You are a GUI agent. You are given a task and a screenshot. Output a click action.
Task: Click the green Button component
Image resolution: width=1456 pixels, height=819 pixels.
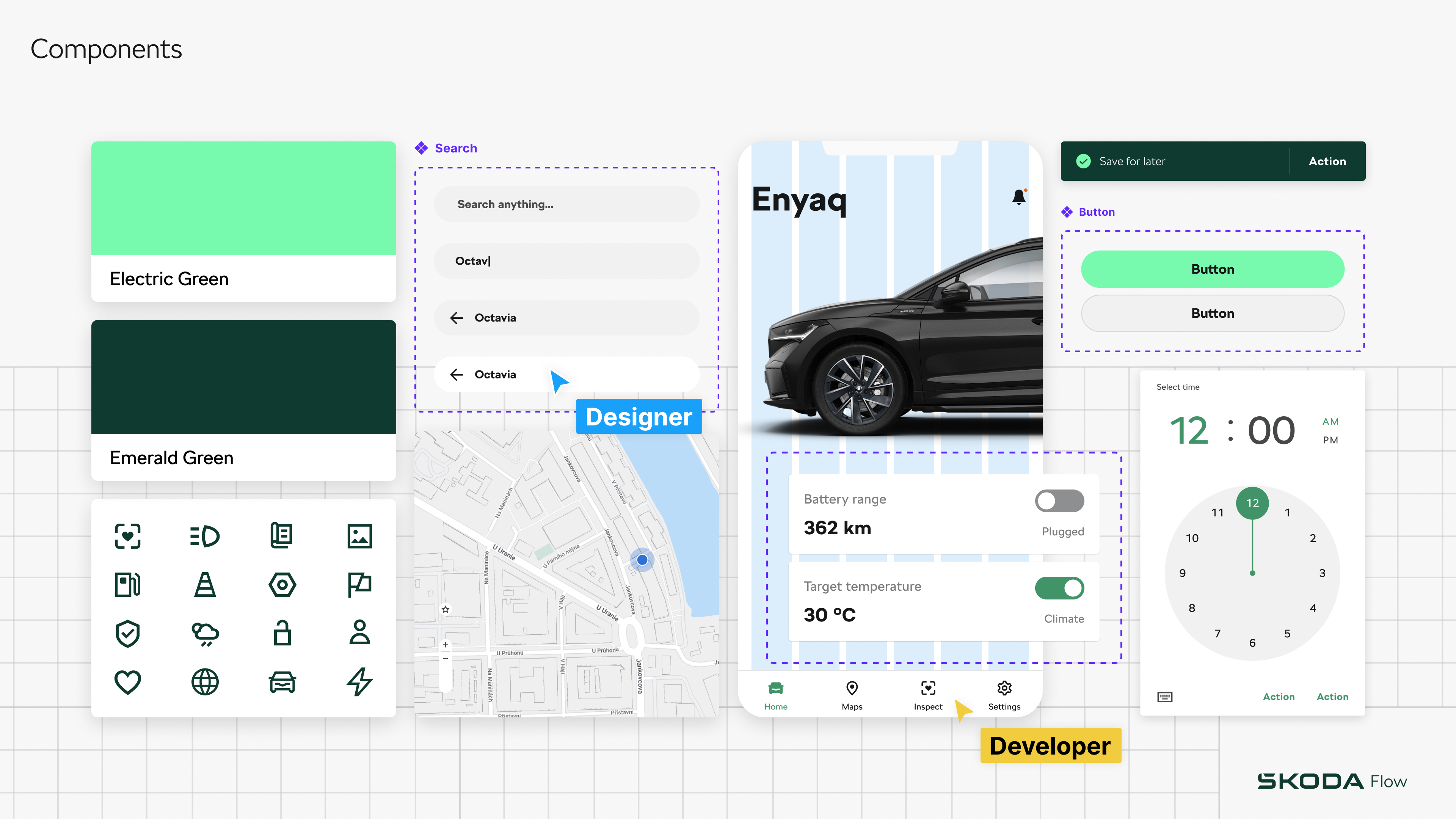[1213, 269]
